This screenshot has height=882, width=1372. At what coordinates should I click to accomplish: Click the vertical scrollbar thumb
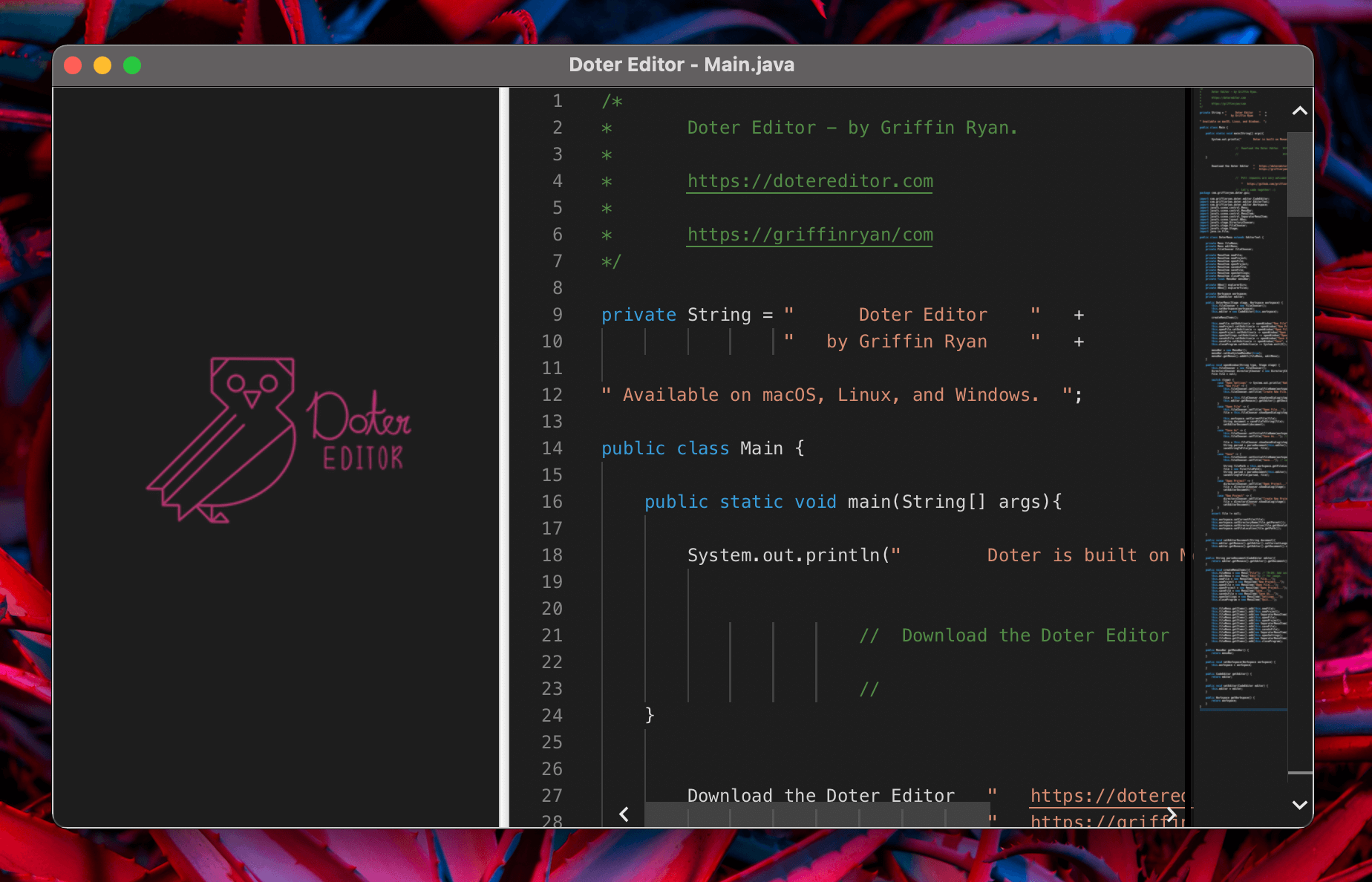(1299, 174)
